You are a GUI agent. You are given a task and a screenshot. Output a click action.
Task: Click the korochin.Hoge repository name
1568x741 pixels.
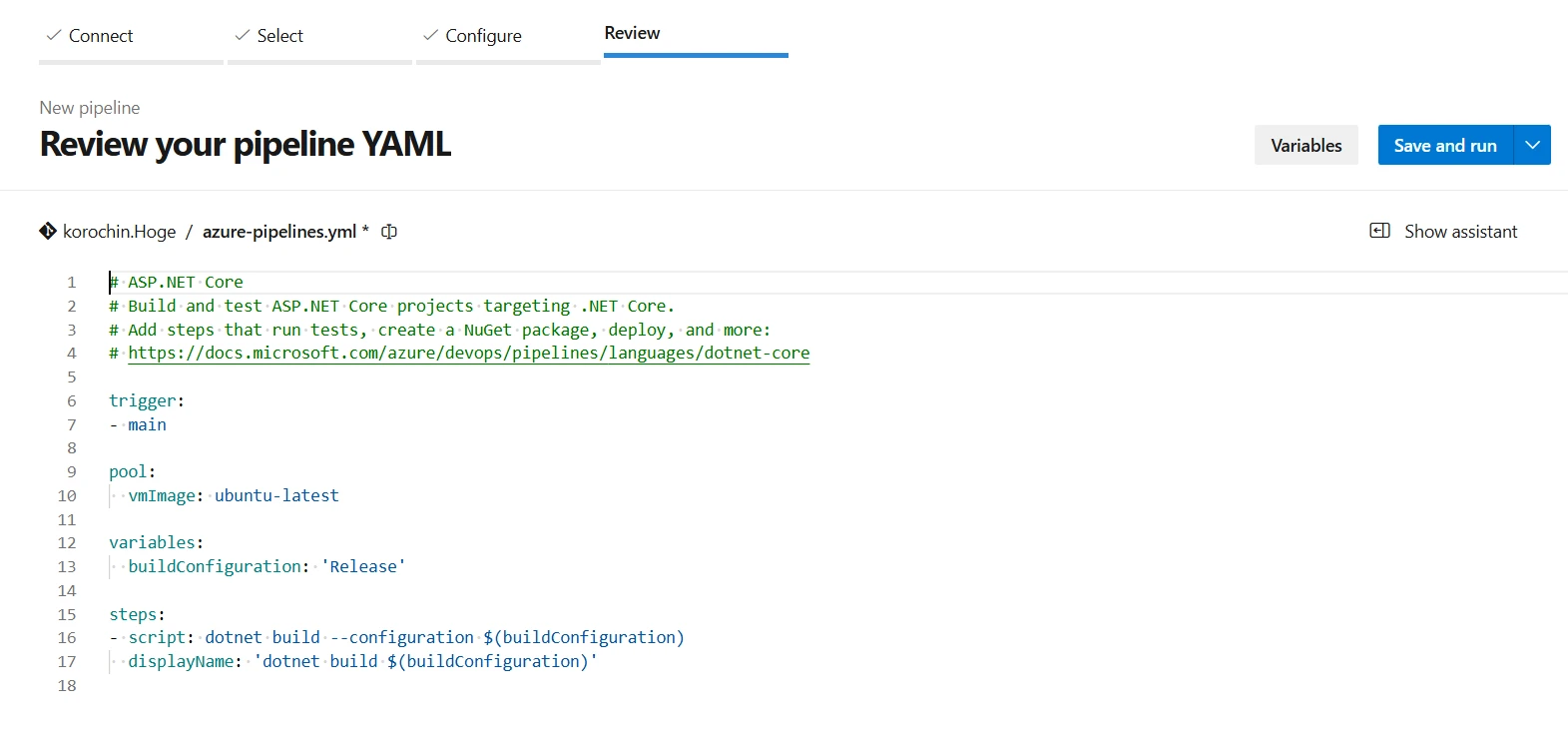click(119, 232)
